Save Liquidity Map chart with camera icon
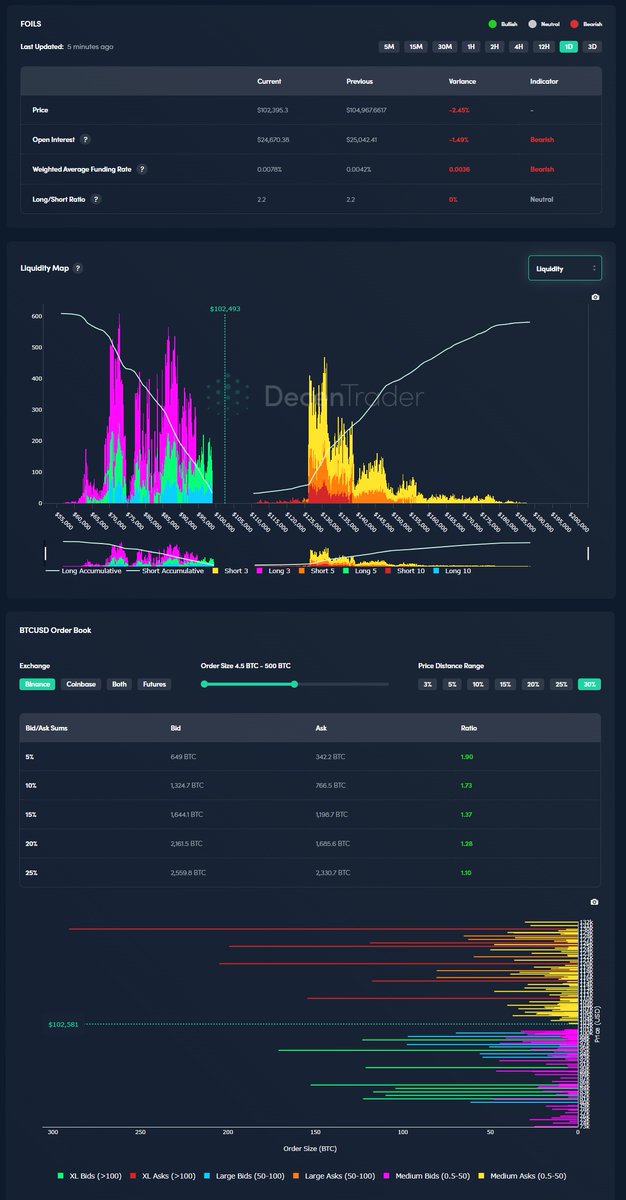 tap(595, 297)
